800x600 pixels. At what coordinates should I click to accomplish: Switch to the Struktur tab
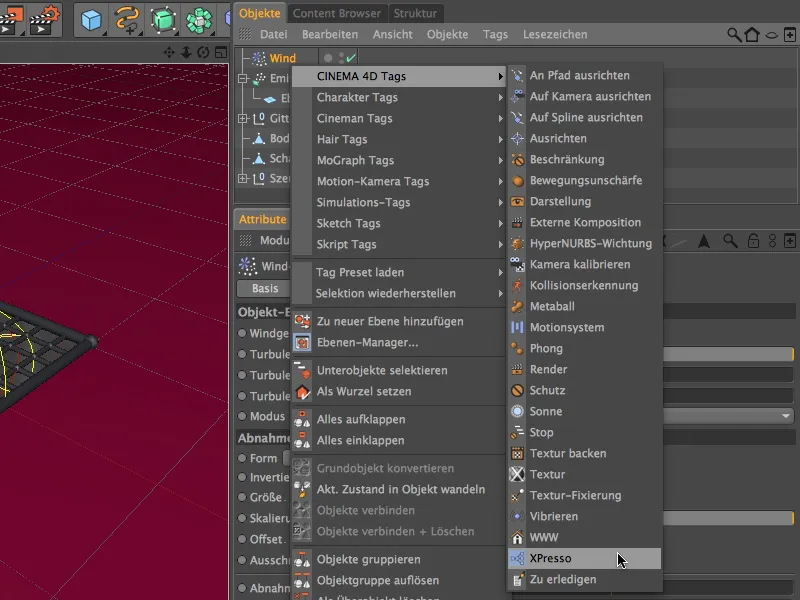pyautogui.click(x=415, y=13)
